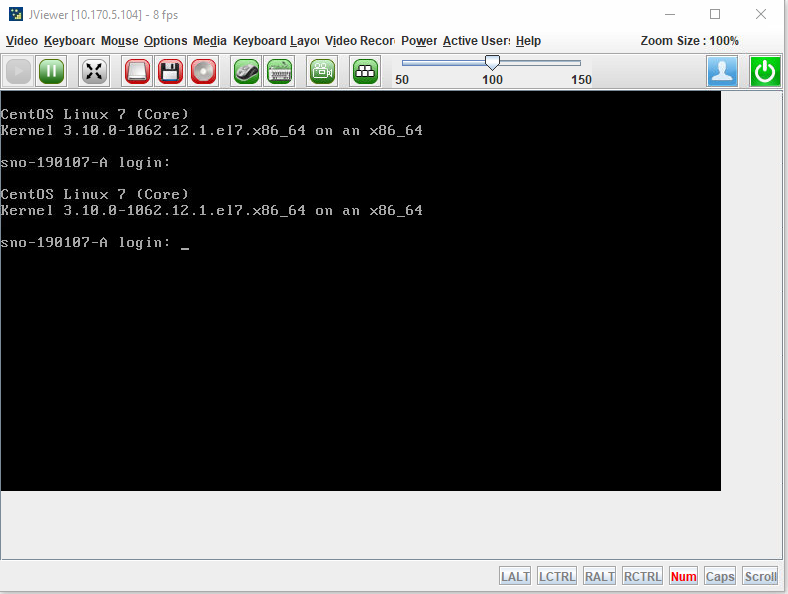
Task: Open the Options menu
Action: tap(165, 41)
